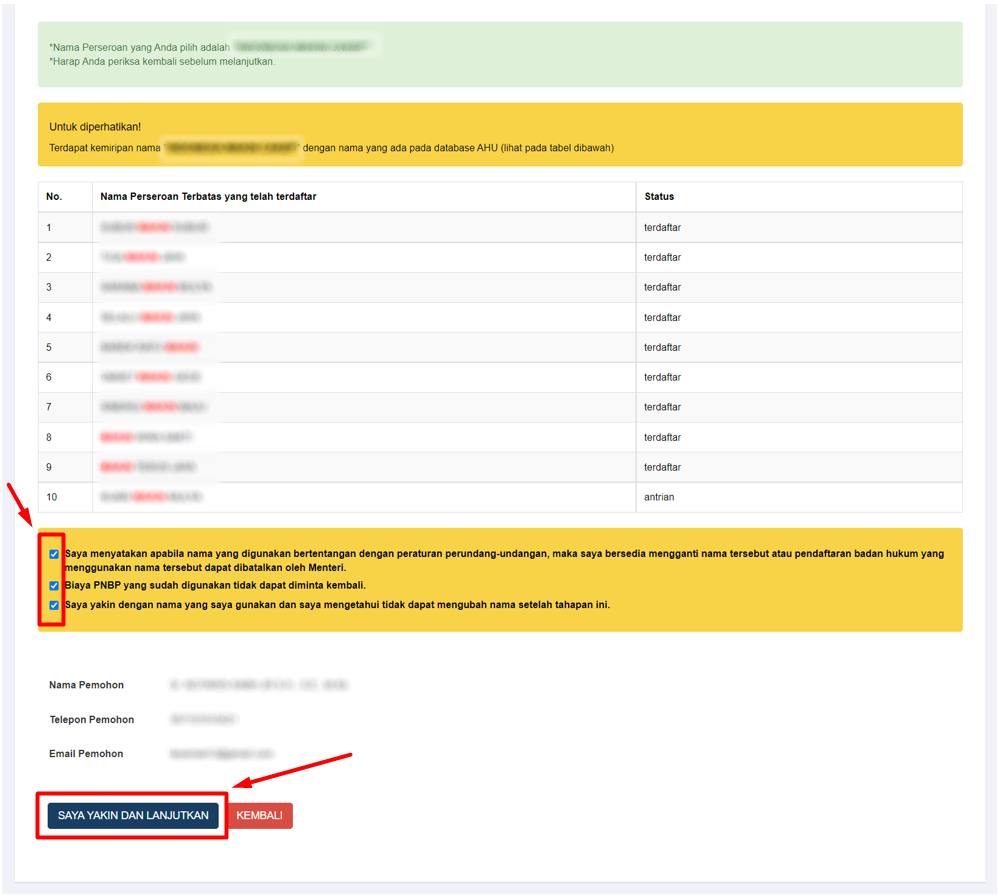Click the blurred Nama Pemohon value
This screenshot has height=896, width=998.
click(x=259, y=686)
